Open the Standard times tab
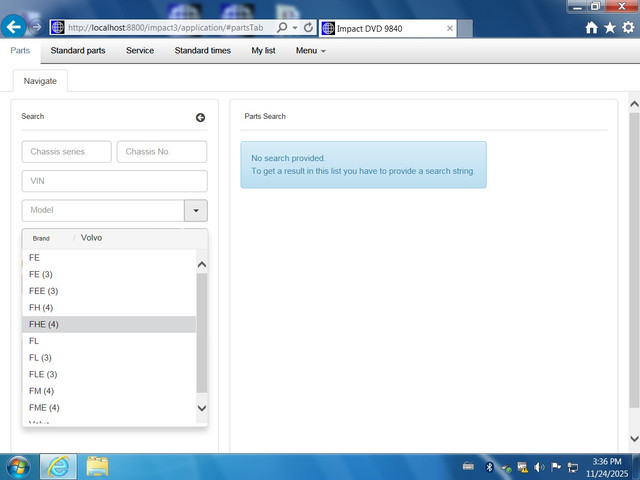 pos(203,51)
